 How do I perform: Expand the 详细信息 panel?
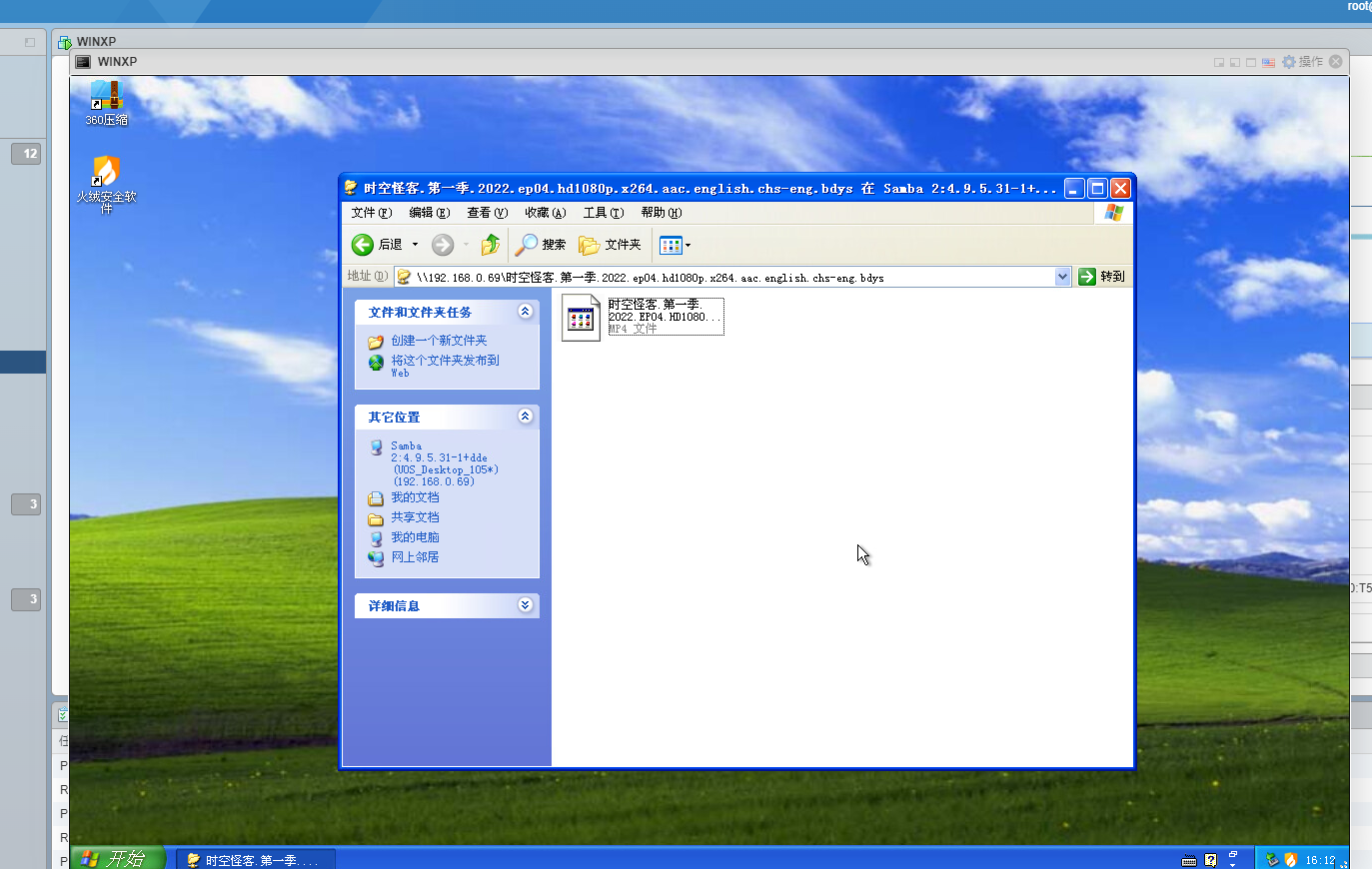point(525,605)
